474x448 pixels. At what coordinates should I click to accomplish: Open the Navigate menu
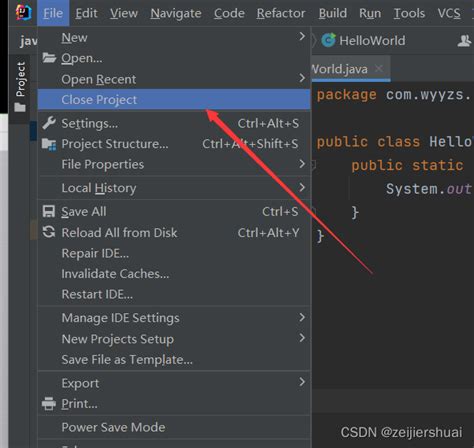[x=176, y=13]
